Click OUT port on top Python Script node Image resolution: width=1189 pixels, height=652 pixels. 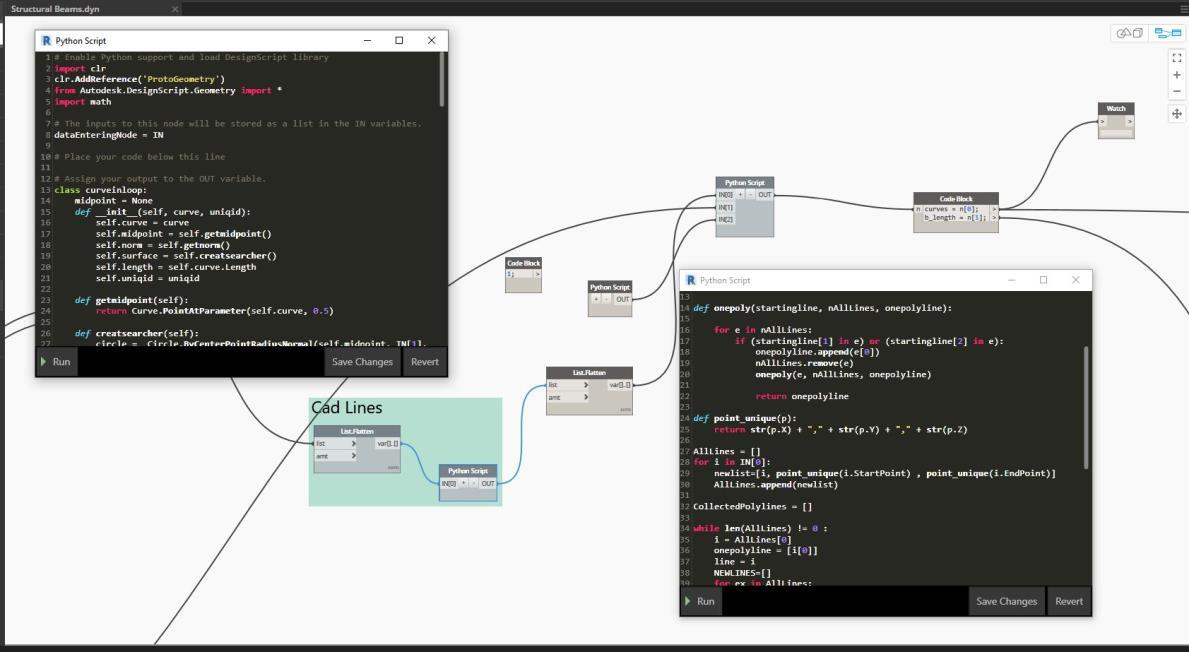764,195
